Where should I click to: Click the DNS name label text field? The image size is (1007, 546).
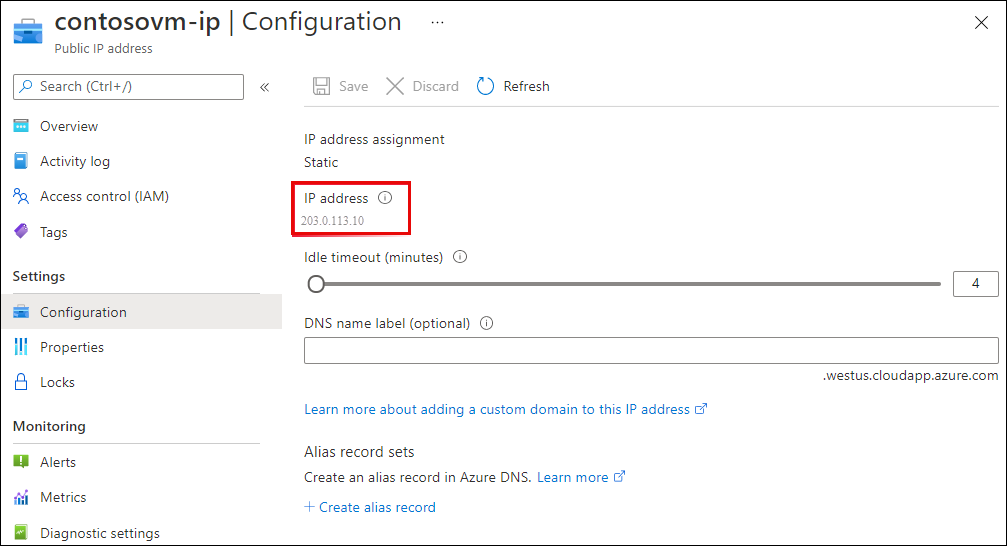coord(650,350)
